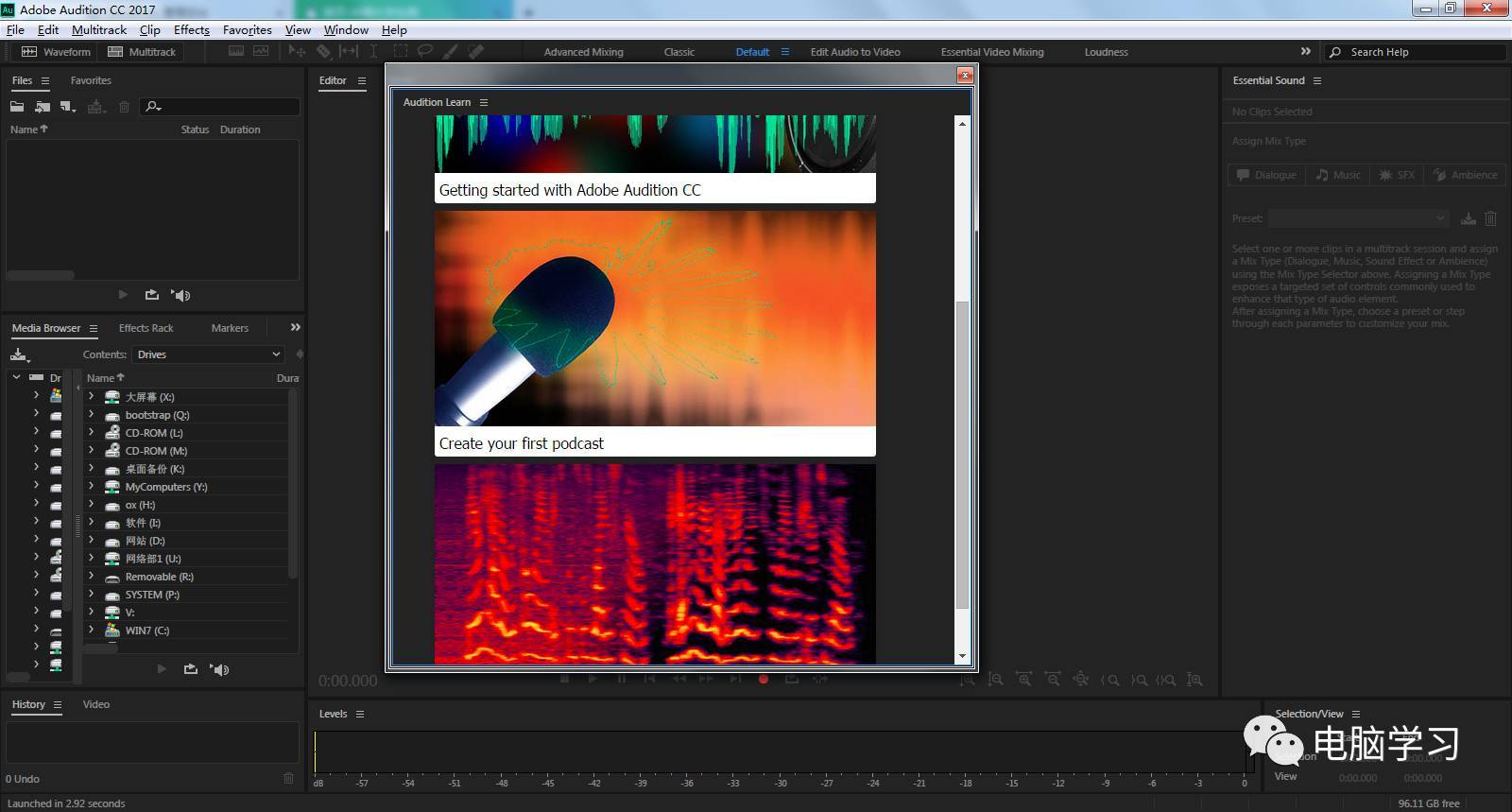Click the spectrogram tutorial thumbnail
The height and width of the screenshot is (812, 1512).
[x=655, y=563]
